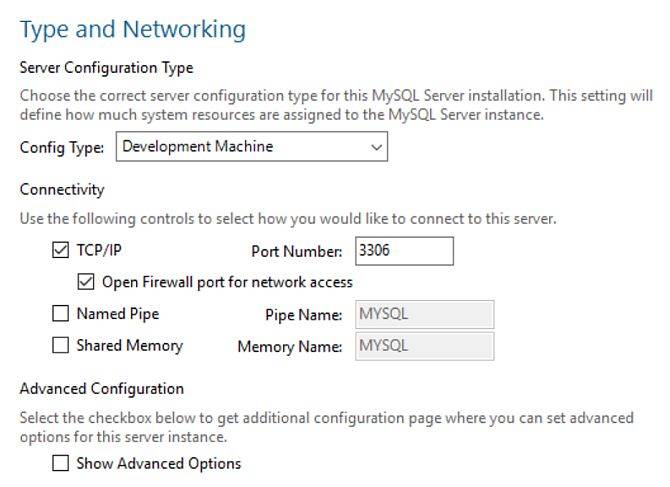Click the Advanced Configuration section heading
The image size is (670, 487).
coord(102,388)
